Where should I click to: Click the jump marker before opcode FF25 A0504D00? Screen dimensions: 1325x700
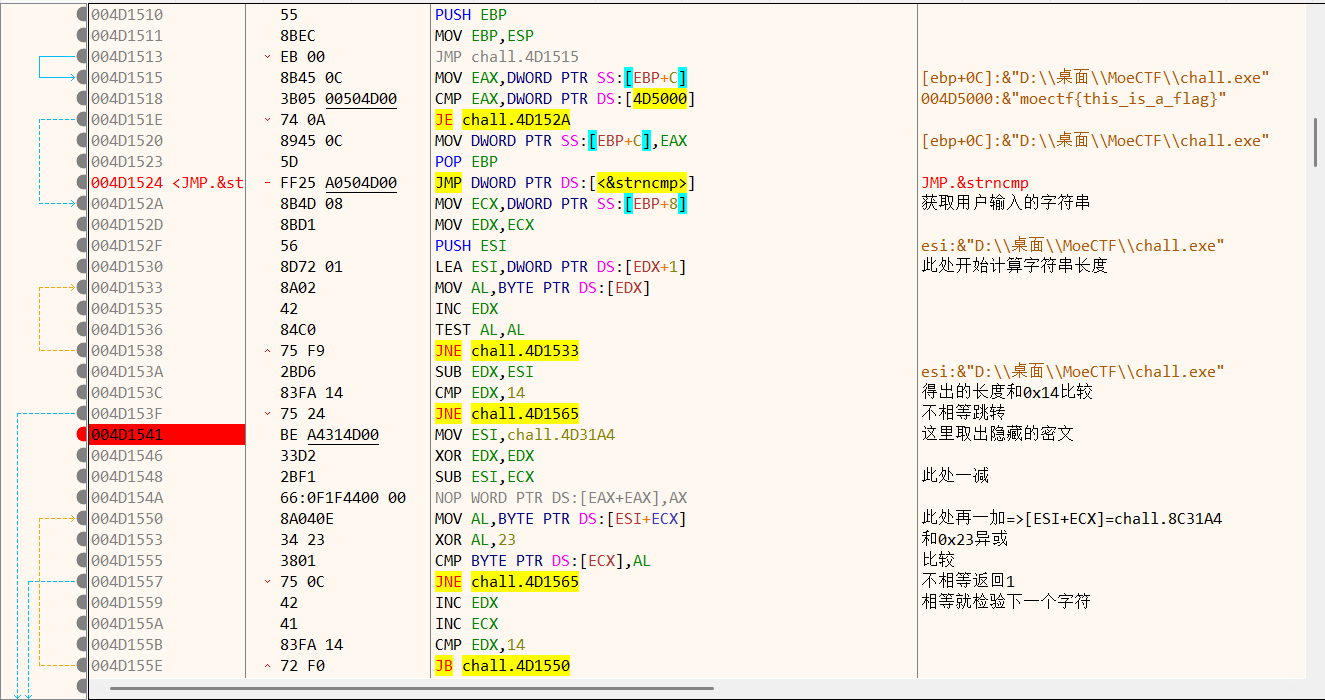click(x=267, y=183)
